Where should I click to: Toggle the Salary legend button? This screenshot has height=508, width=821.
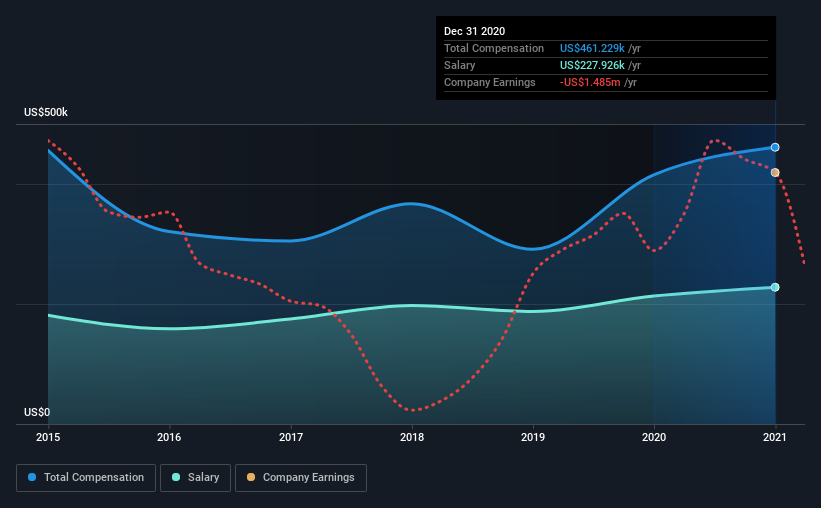(x=195, y=478)
